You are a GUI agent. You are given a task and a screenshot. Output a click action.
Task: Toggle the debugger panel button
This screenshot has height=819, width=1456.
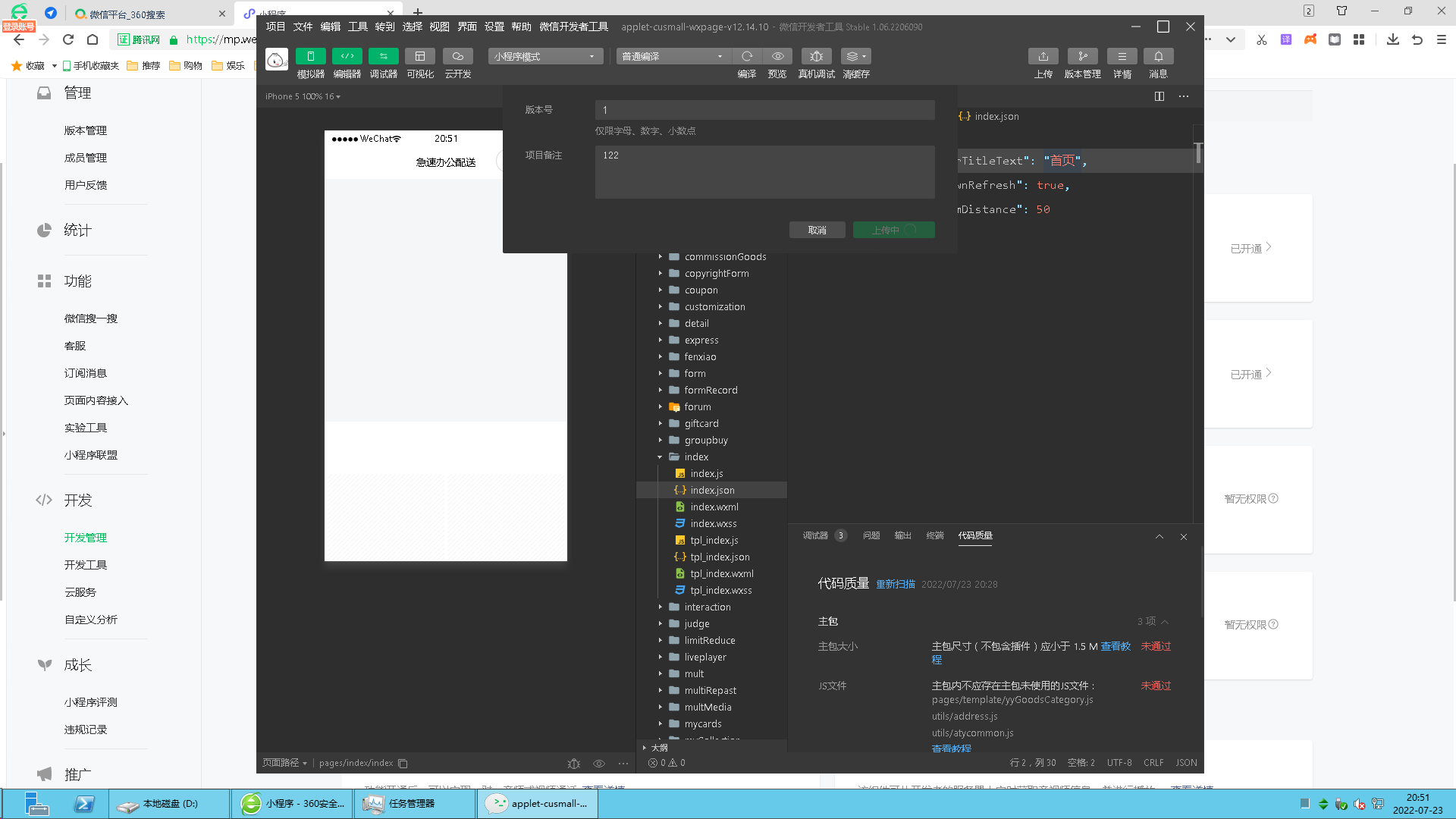pos(383,56)
